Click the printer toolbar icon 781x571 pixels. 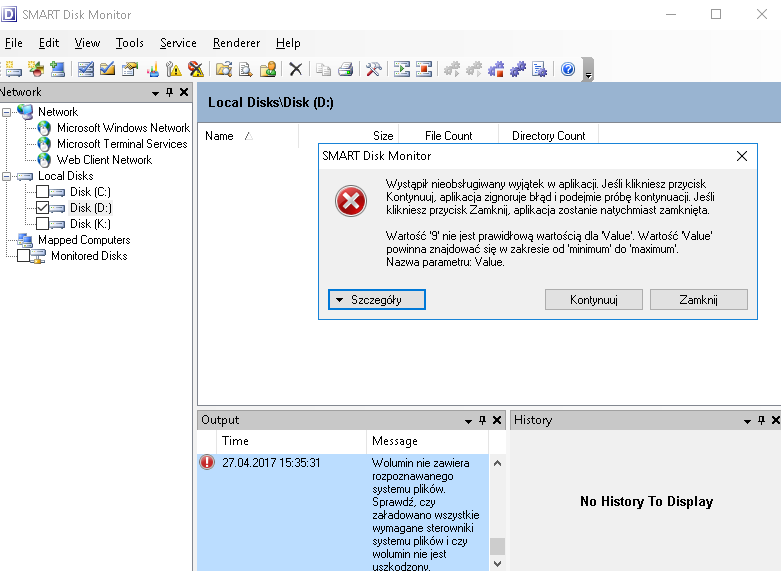coord(346,69)
